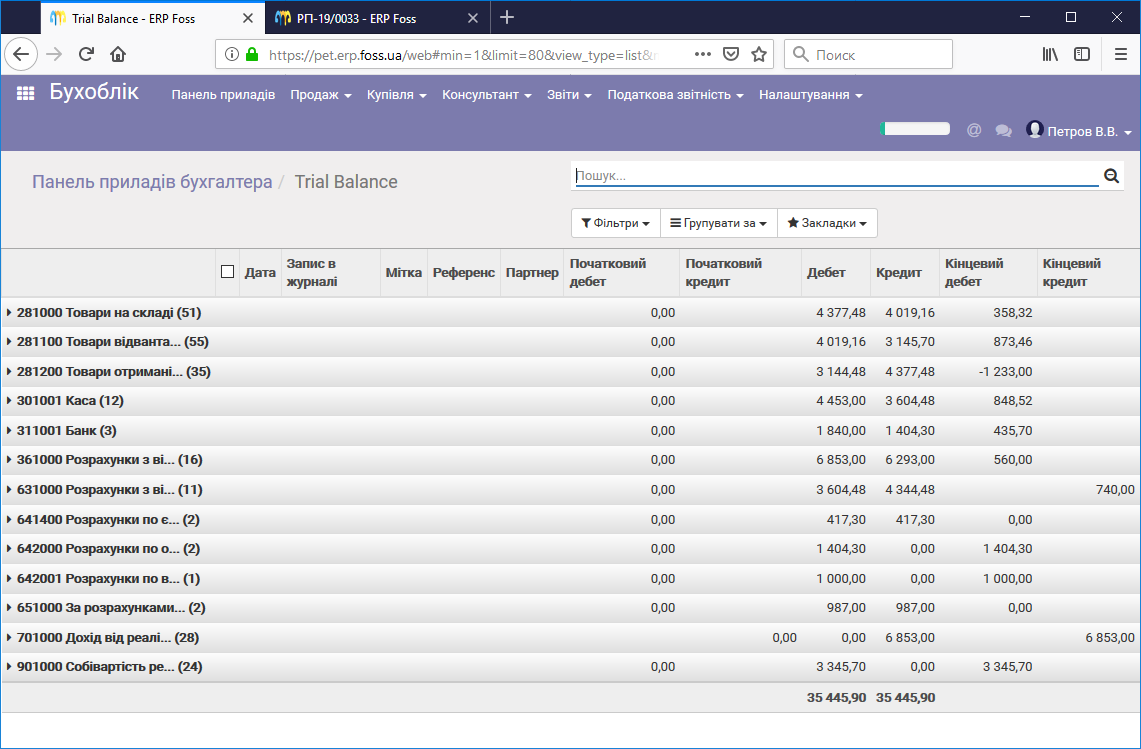This screenshot has width=1141, height=749.
Task: Open the Податкова звітність menu
Action: 675,95
